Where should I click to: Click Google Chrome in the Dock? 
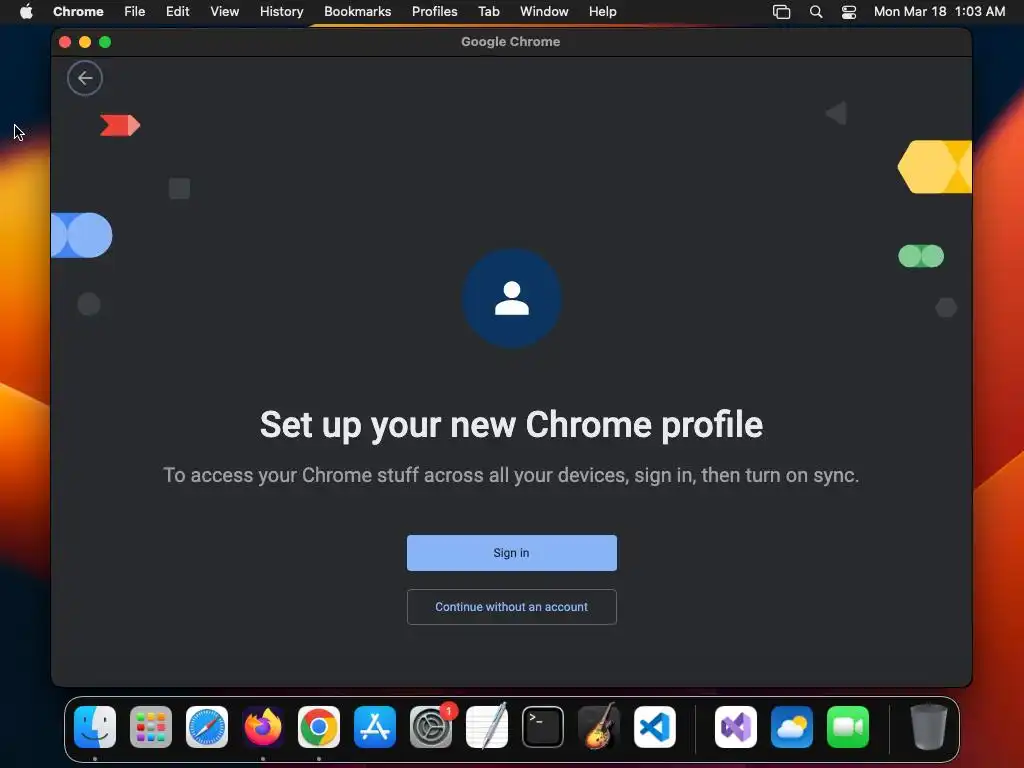click(319, 727)
